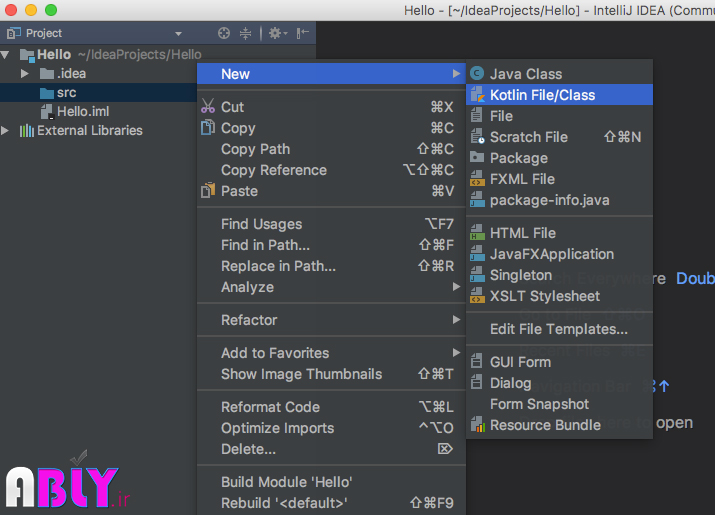The height and width of the screenshot is (515, 715).
Task: Click the External Libraries icon
Action: pos(26,130)
